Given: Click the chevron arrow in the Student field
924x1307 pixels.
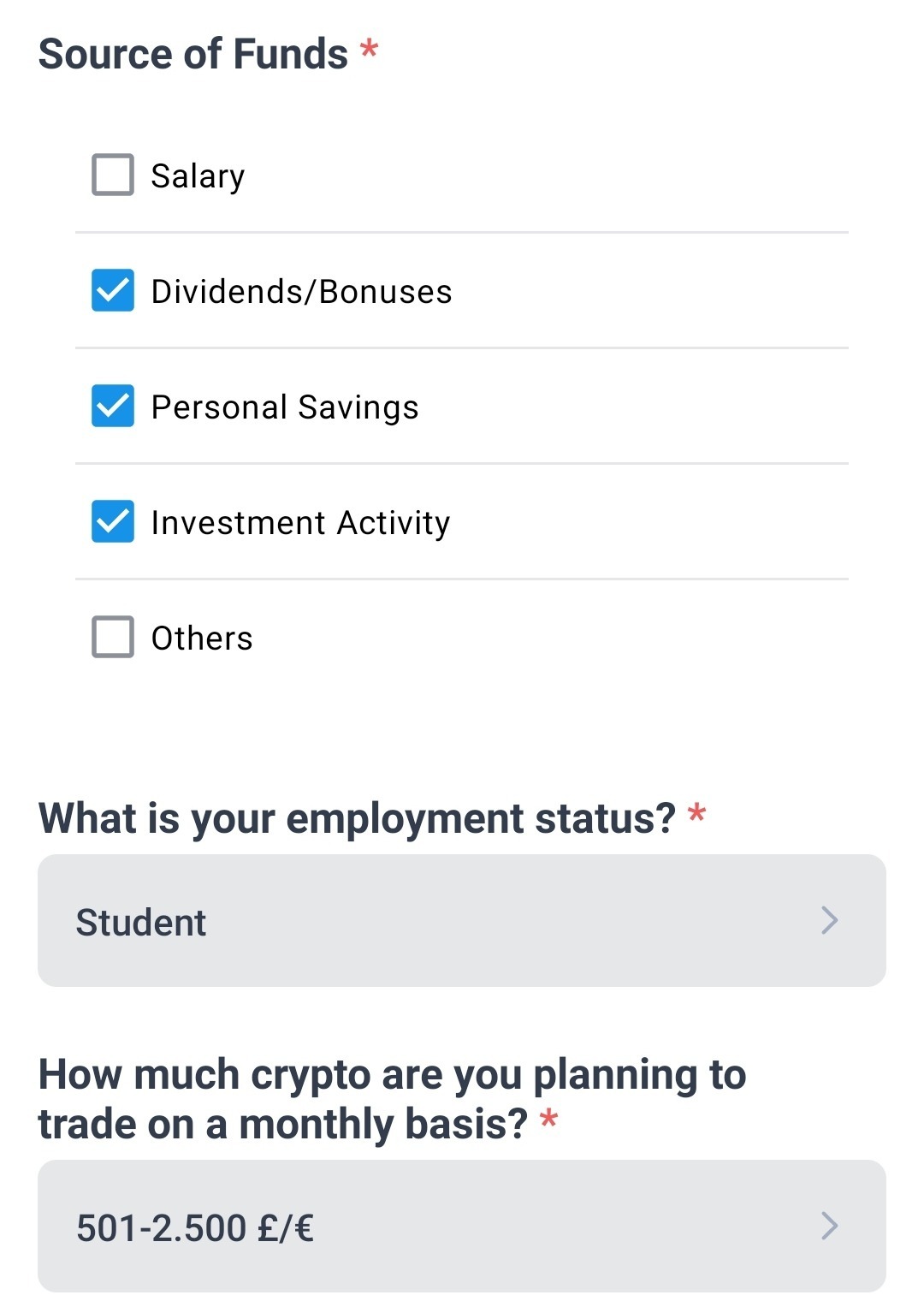Looking at the screenshot, I should (x=829, y=921).
